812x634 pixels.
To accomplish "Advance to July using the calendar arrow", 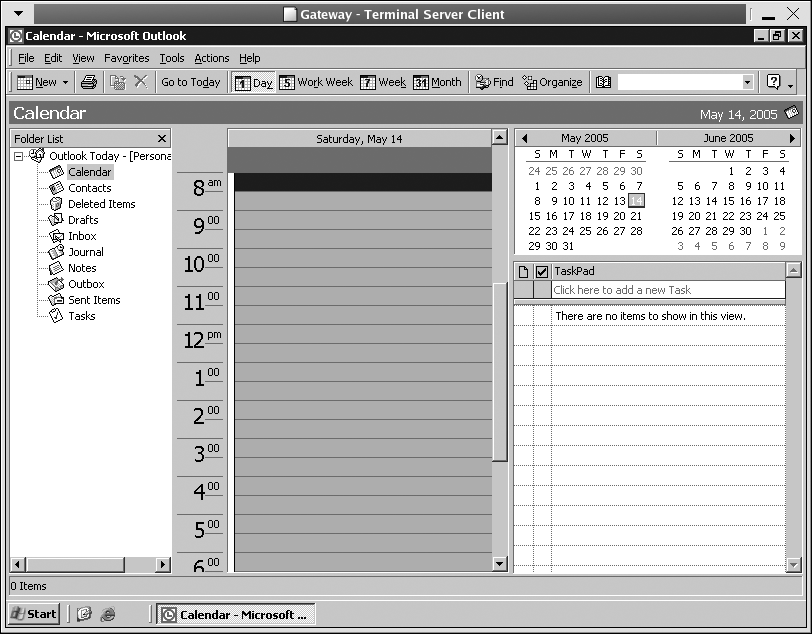I will tap(794, 138).
